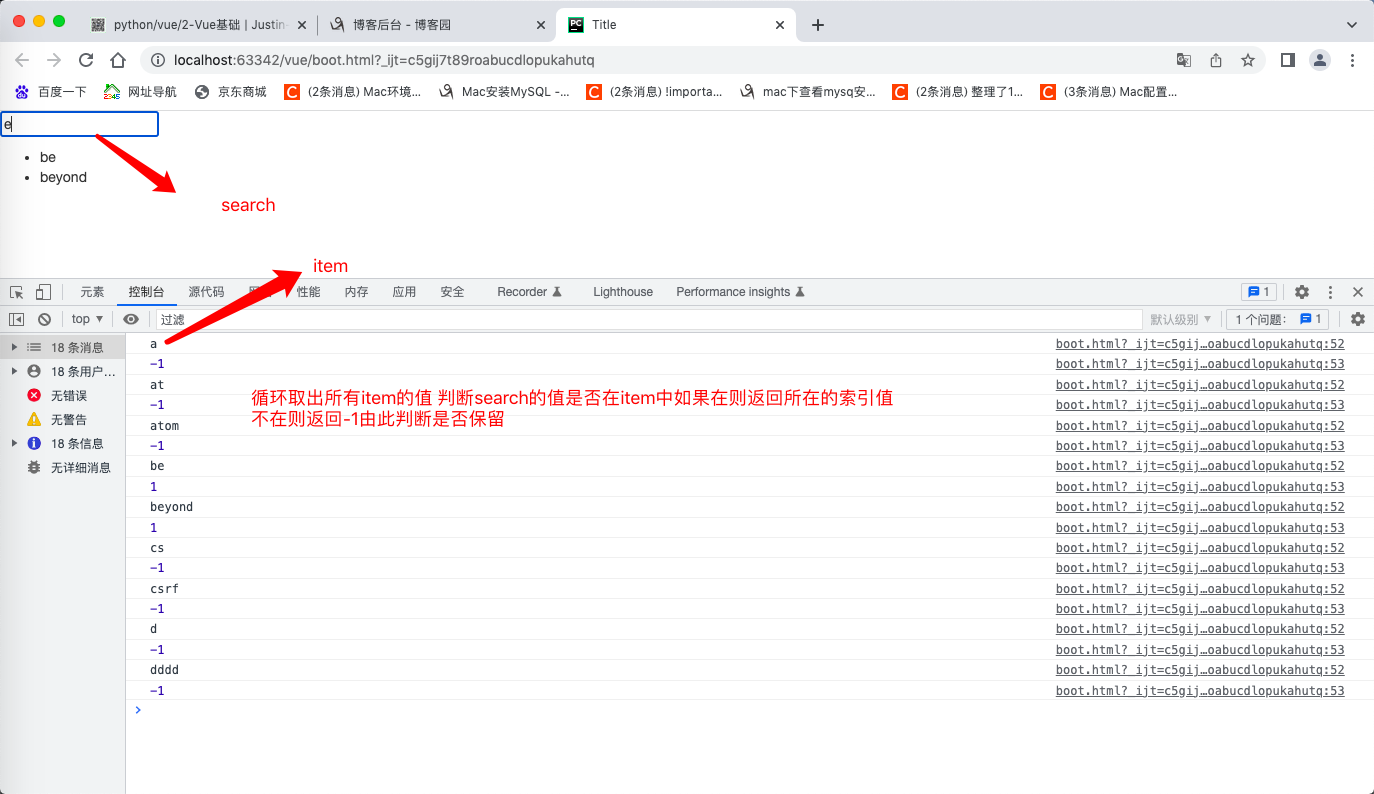Open DevTools settings gear
Screen dimensions: 1374x794
click(1302, 292)
